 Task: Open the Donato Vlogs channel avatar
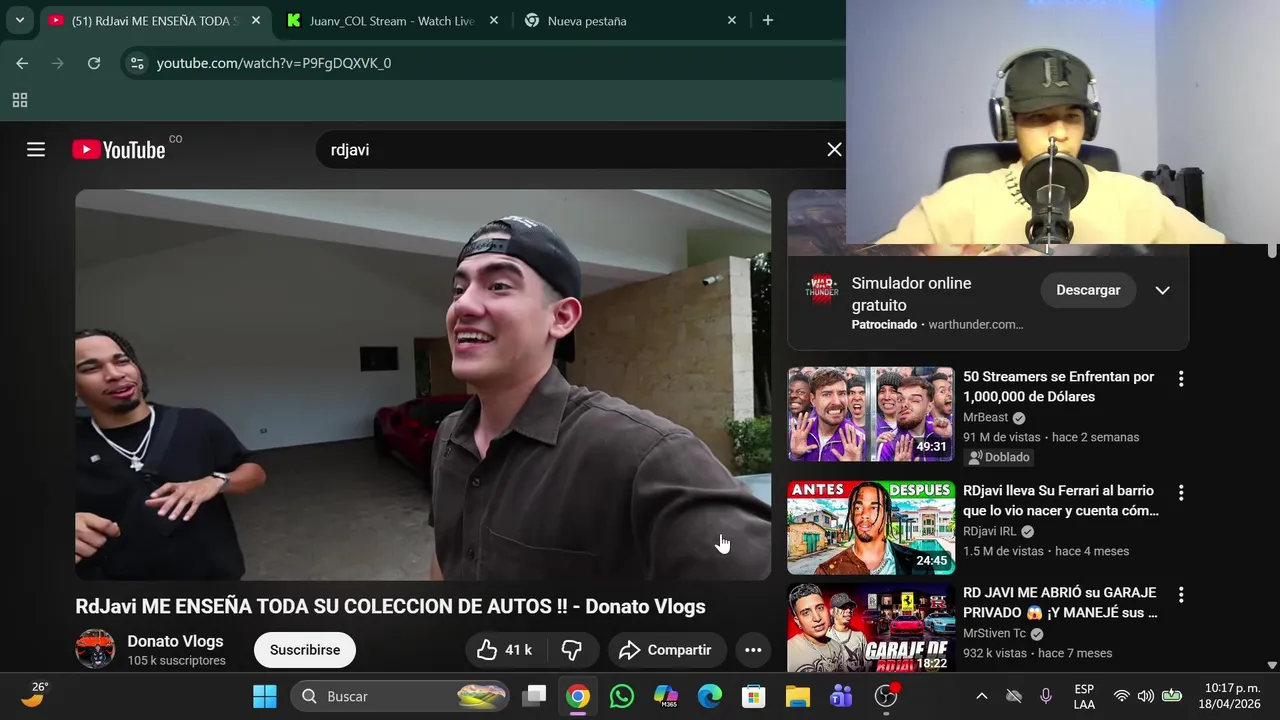(x=95, y=650)
